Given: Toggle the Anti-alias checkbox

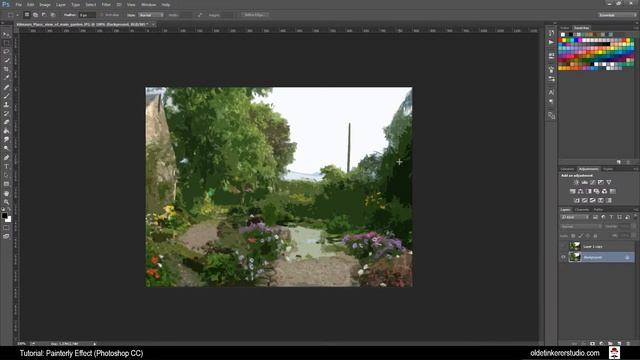Looking at the screenshot, I should (x=102, y=15).
